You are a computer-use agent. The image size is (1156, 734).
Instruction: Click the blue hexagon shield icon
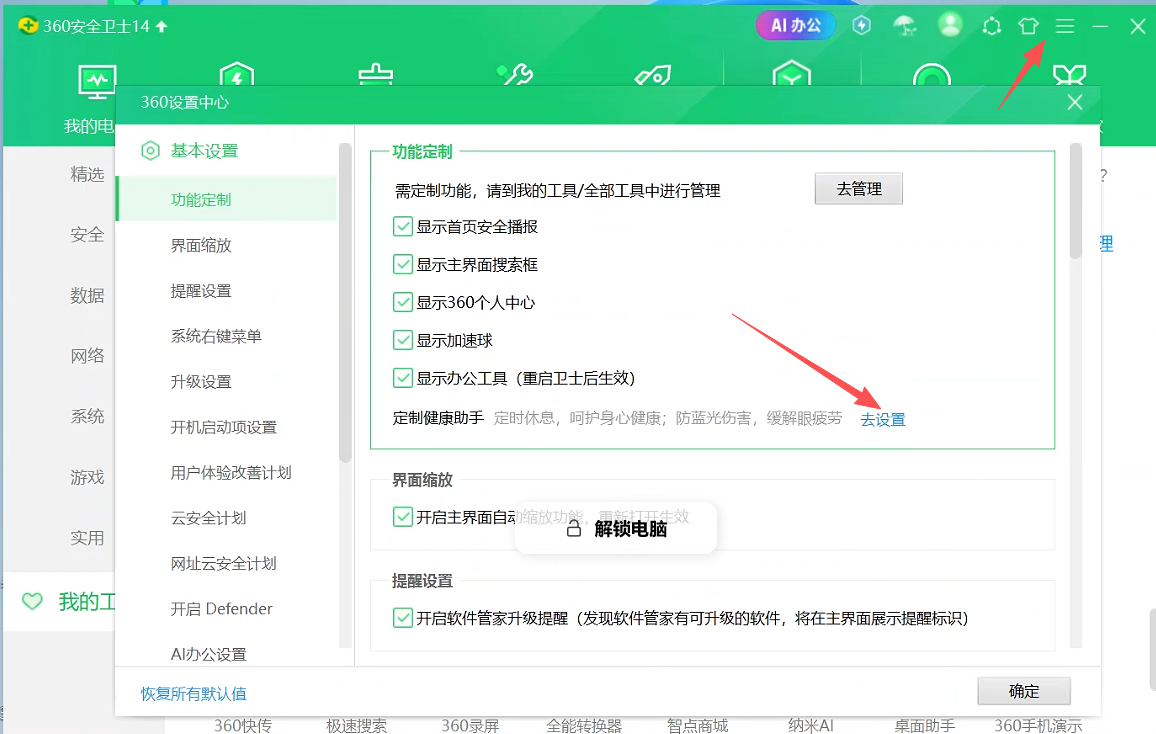coord(861,26)
